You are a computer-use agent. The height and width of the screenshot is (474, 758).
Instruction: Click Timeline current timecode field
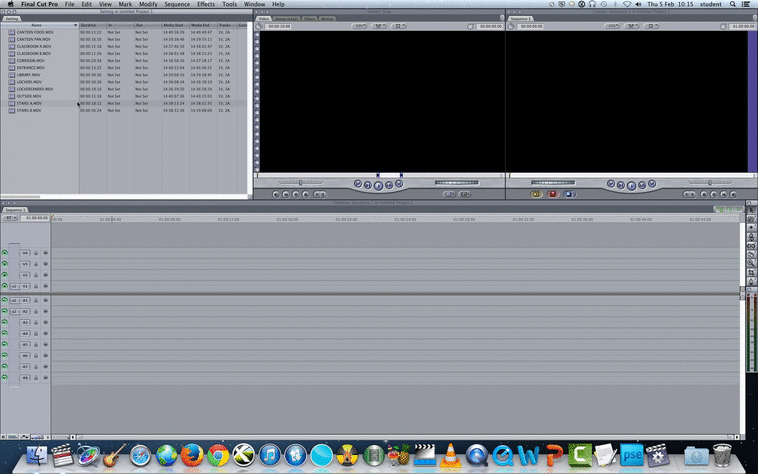(x=37, y=218)
